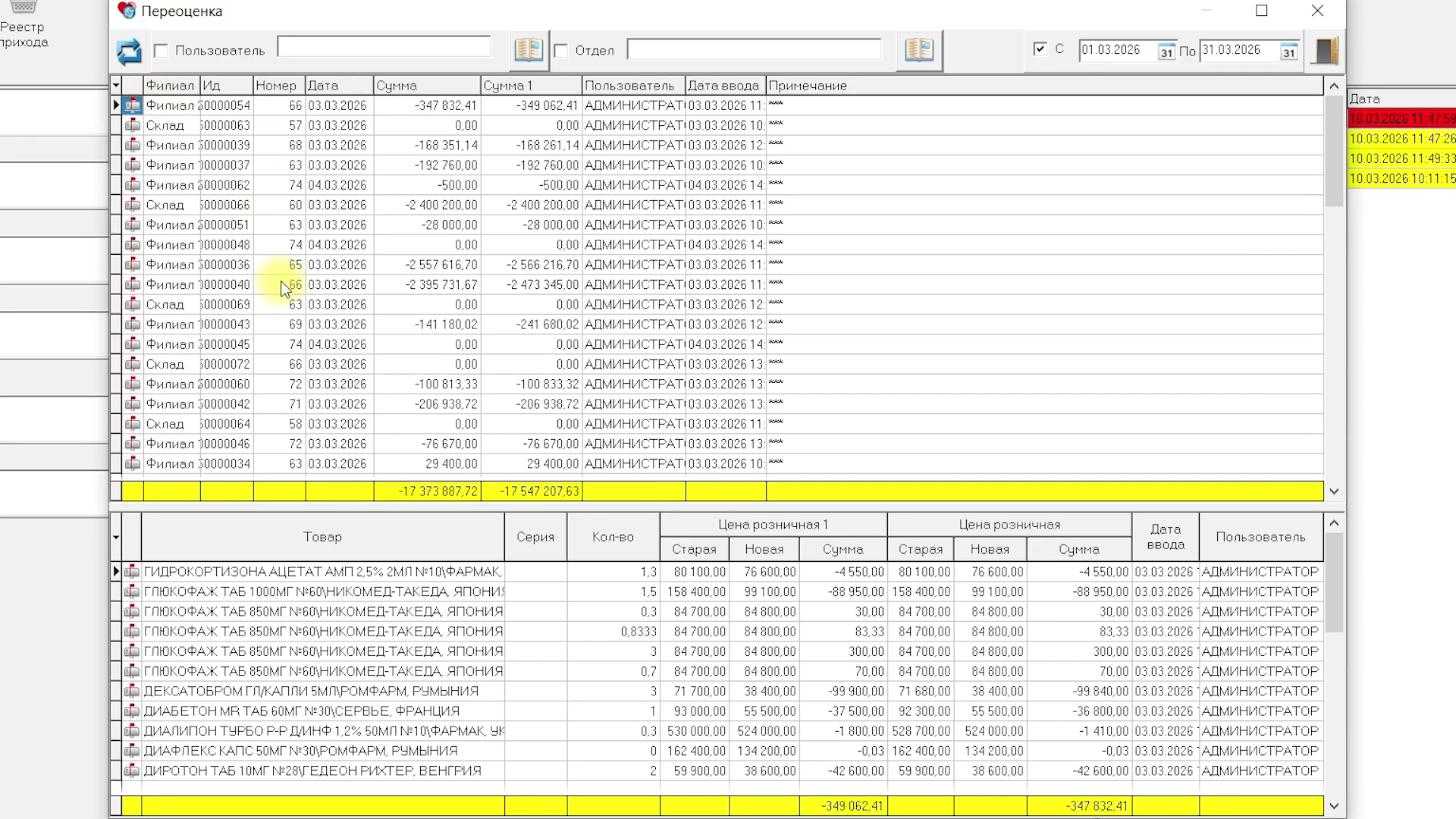The image size is (1456, 819).
Task: Click the Переоценка window app icon
Action: 127,11
